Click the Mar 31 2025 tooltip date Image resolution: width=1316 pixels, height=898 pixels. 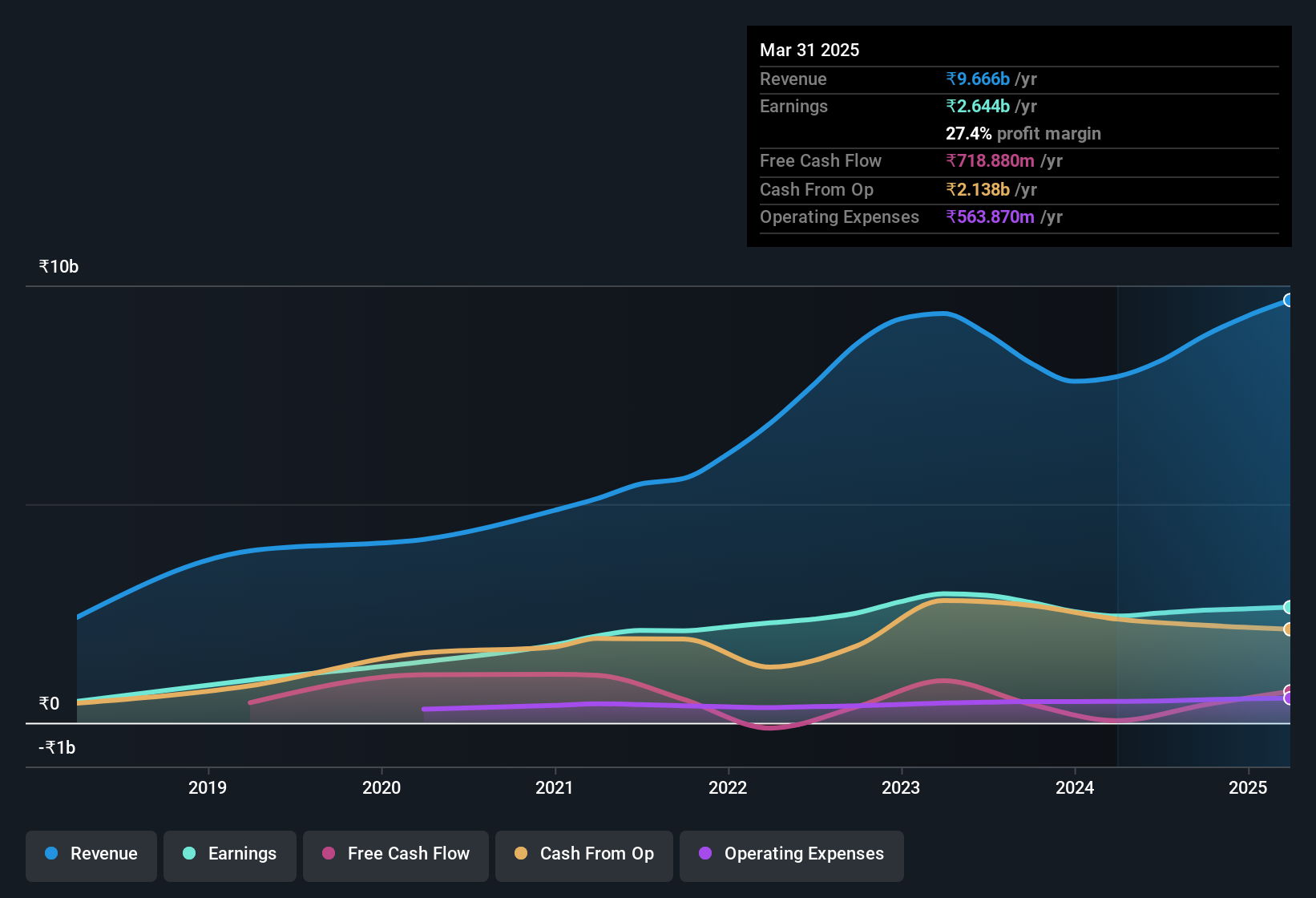click(809, 50)
